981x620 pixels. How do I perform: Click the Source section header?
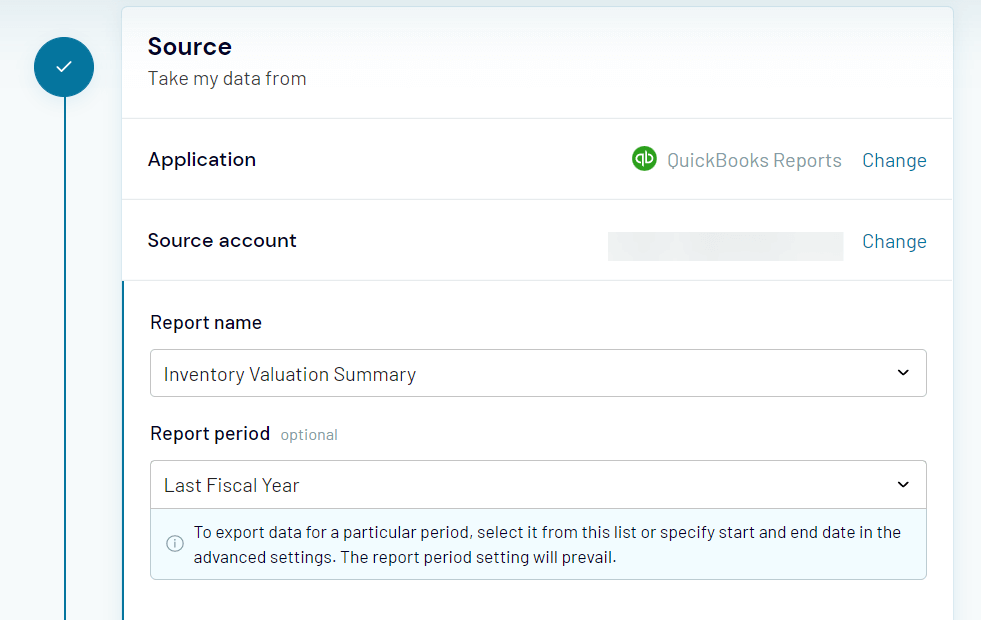(189, 46)
